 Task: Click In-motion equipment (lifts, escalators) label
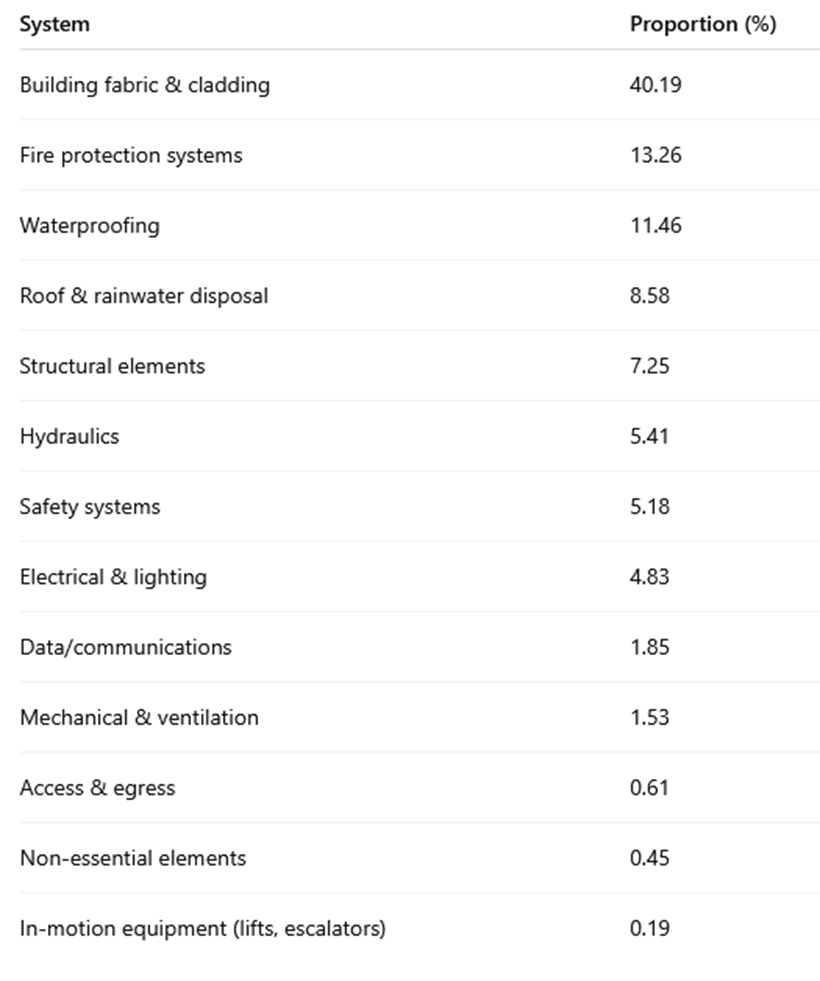click(x=203, y=928)
